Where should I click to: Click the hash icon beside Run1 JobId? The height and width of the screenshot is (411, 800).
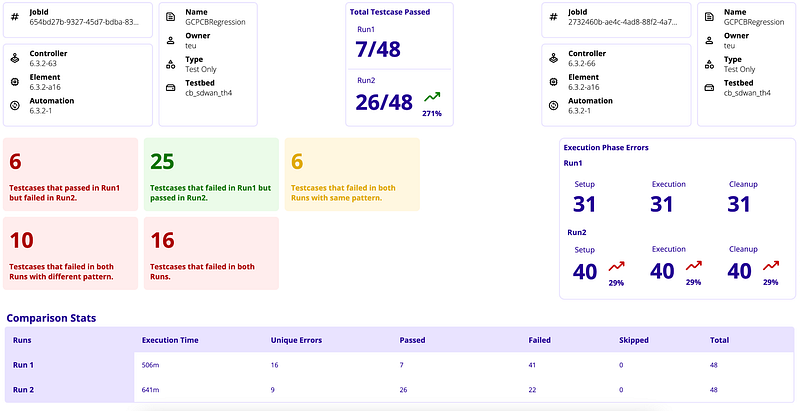pyautogui.click(x=15, y=17)
